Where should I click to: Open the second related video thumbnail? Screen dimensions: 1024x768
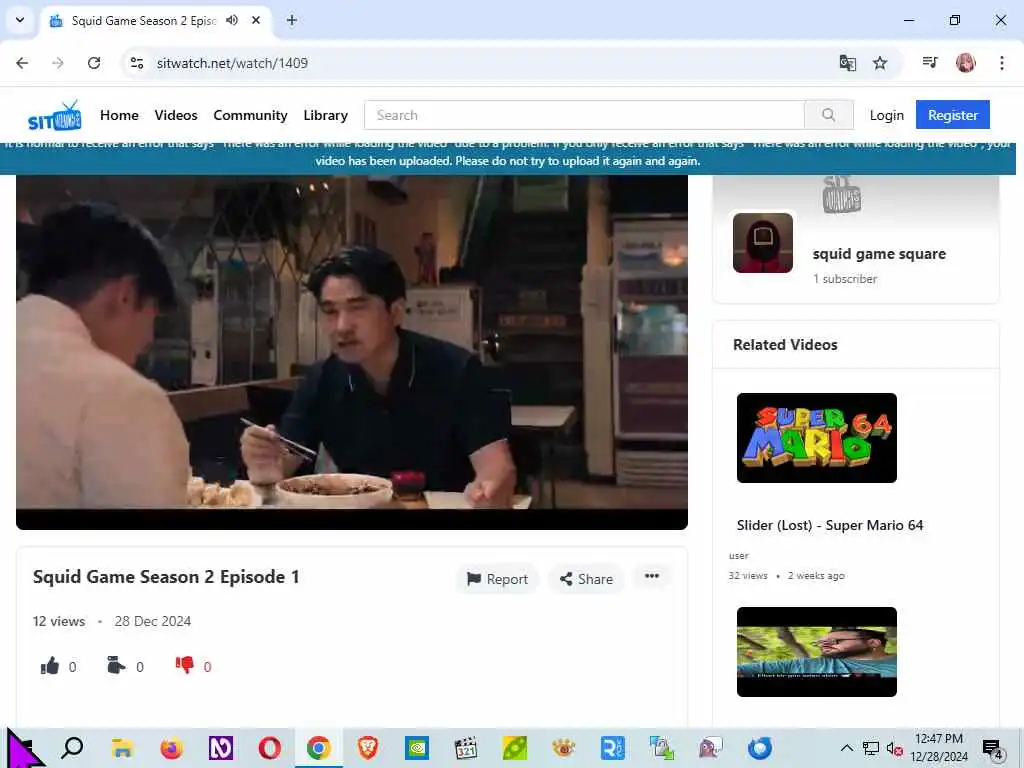coord(816,652)
